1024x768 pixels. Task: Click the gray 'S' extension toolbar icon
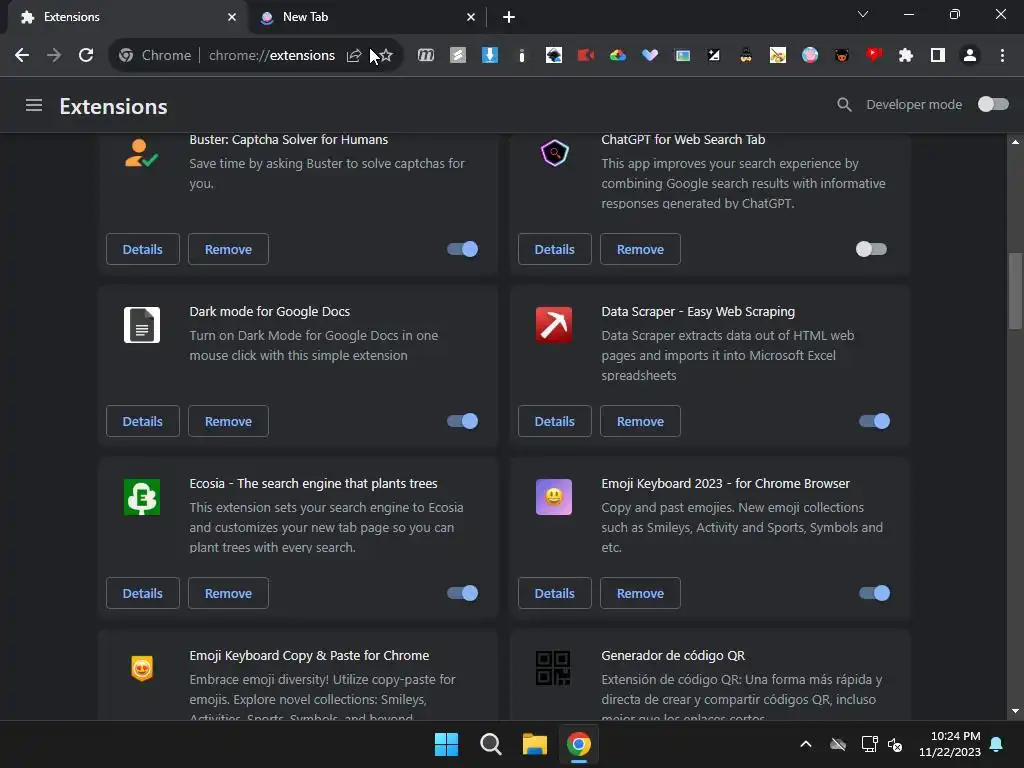(458, 56)
